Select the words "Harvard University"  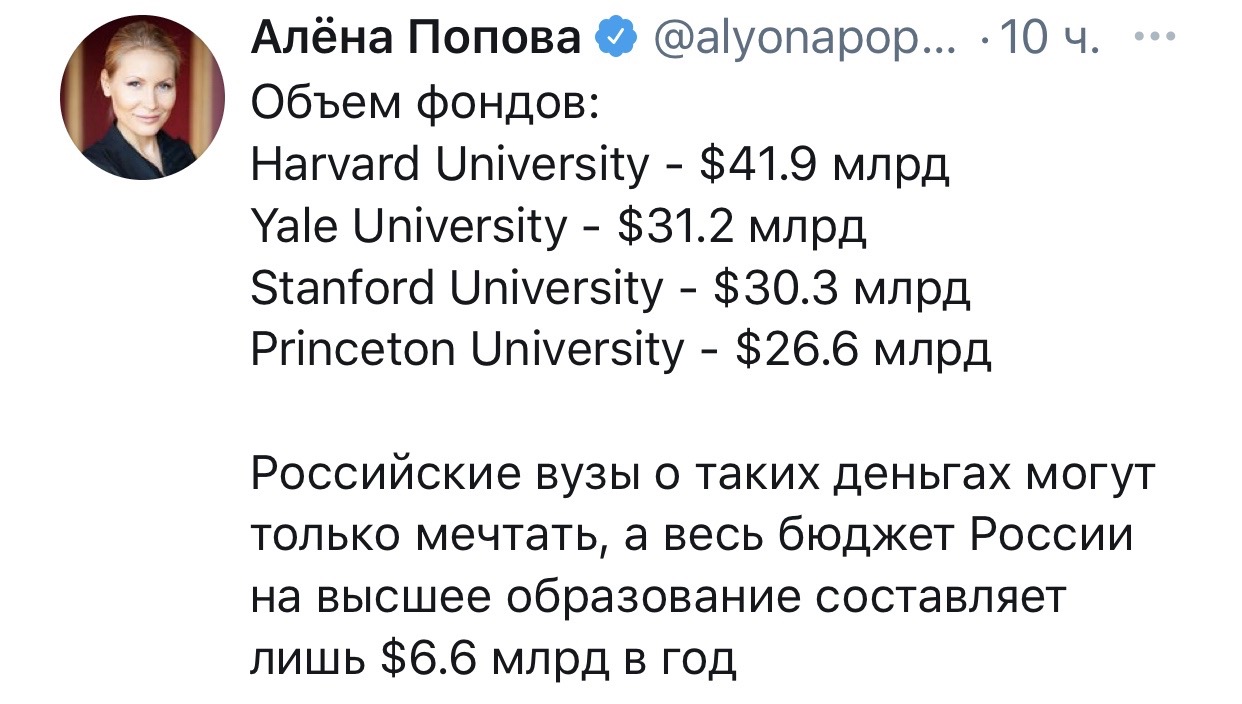449,166
